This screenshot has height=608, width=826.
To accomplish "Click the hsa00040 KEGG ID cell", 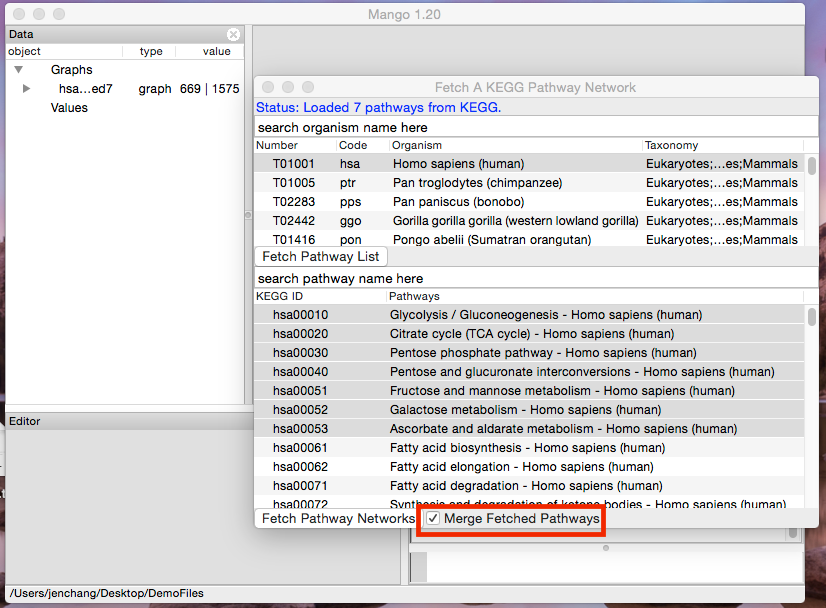I will [300, 372].
